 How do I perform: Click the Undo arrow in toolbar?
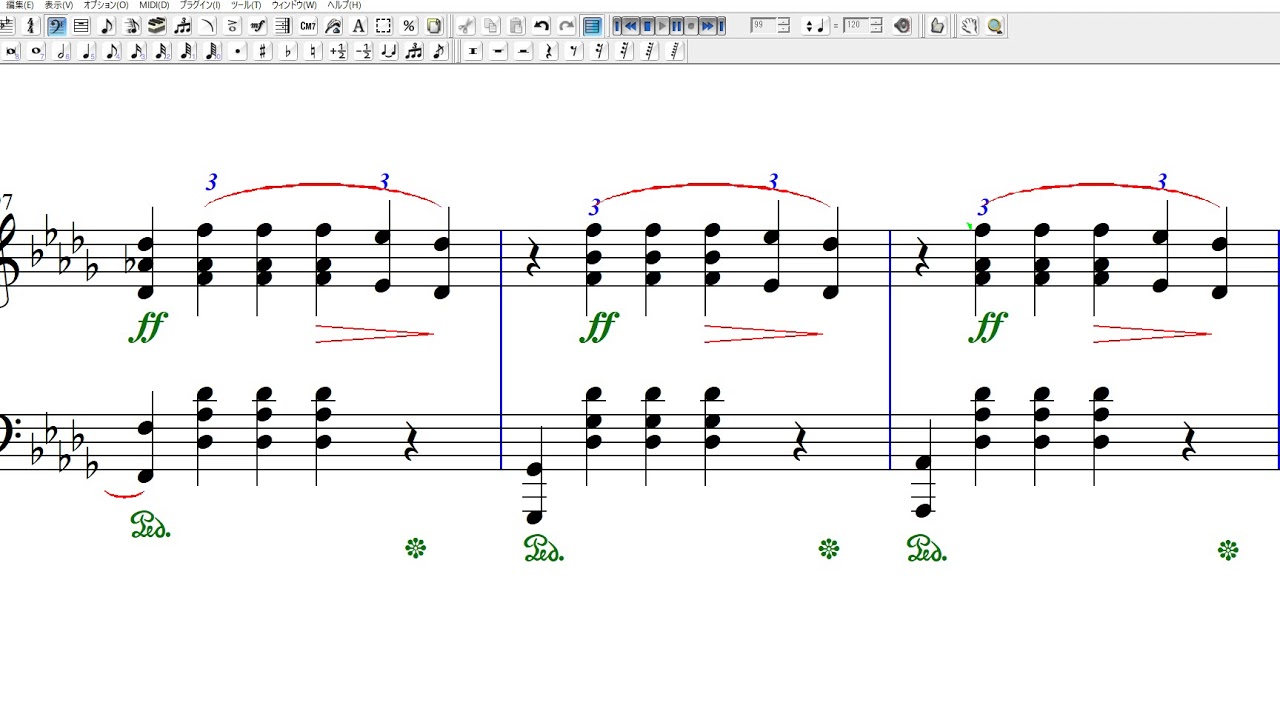pyautogui.click(x=541, y=26)
